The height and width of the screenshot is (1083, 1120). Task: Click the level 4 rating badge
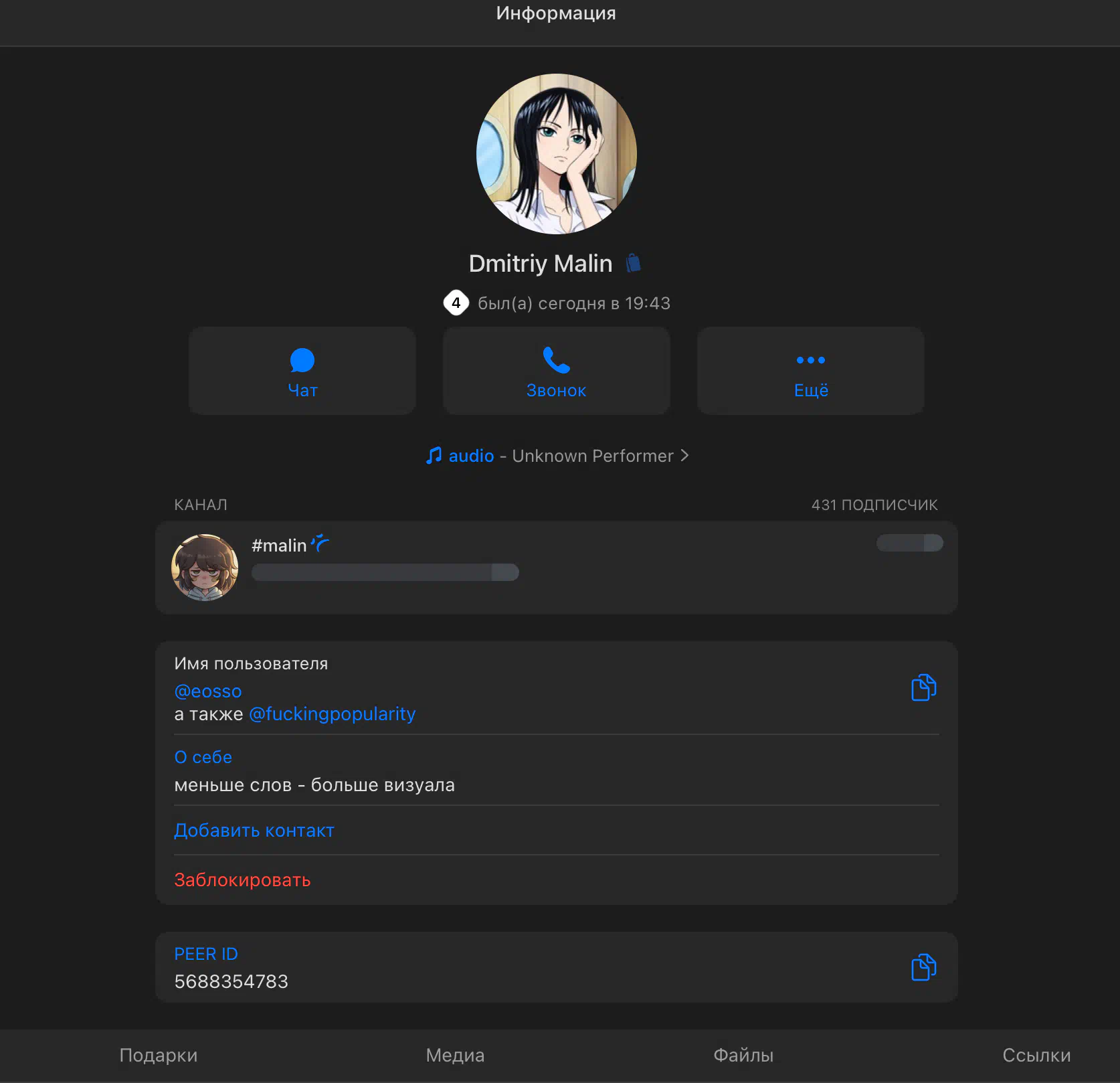click(456, 303)
